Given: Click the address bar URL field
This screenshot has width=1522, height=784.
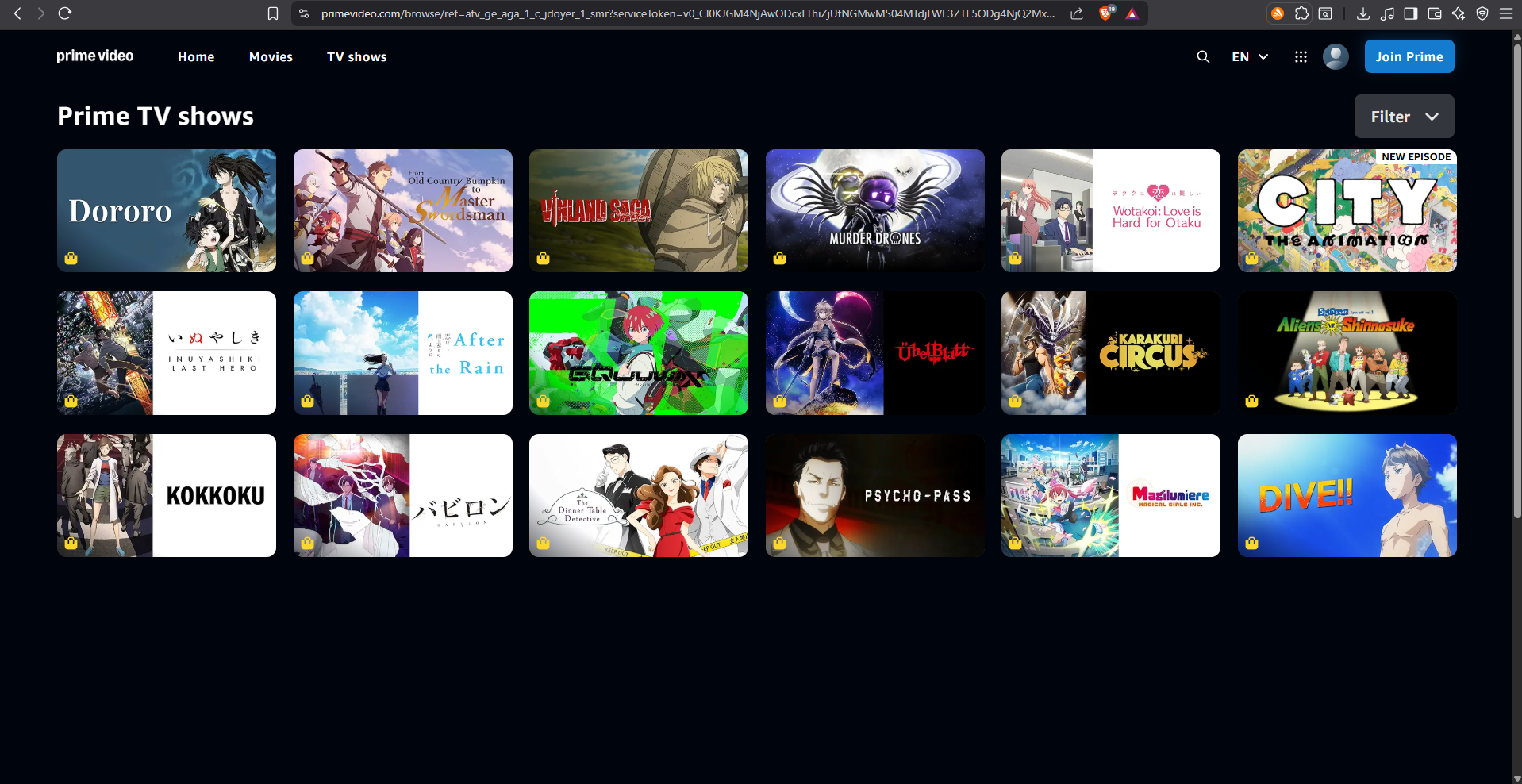Looking at the screenshot, I should tap(688, 13).
